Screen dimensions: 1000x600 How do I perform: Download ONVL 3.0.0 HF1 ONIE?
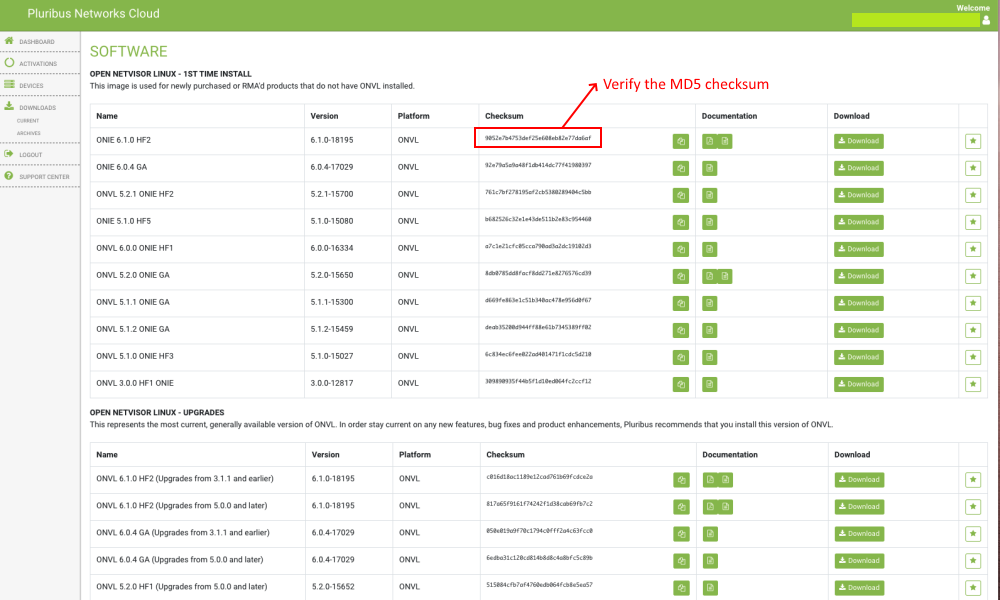(x=858, y=384)
